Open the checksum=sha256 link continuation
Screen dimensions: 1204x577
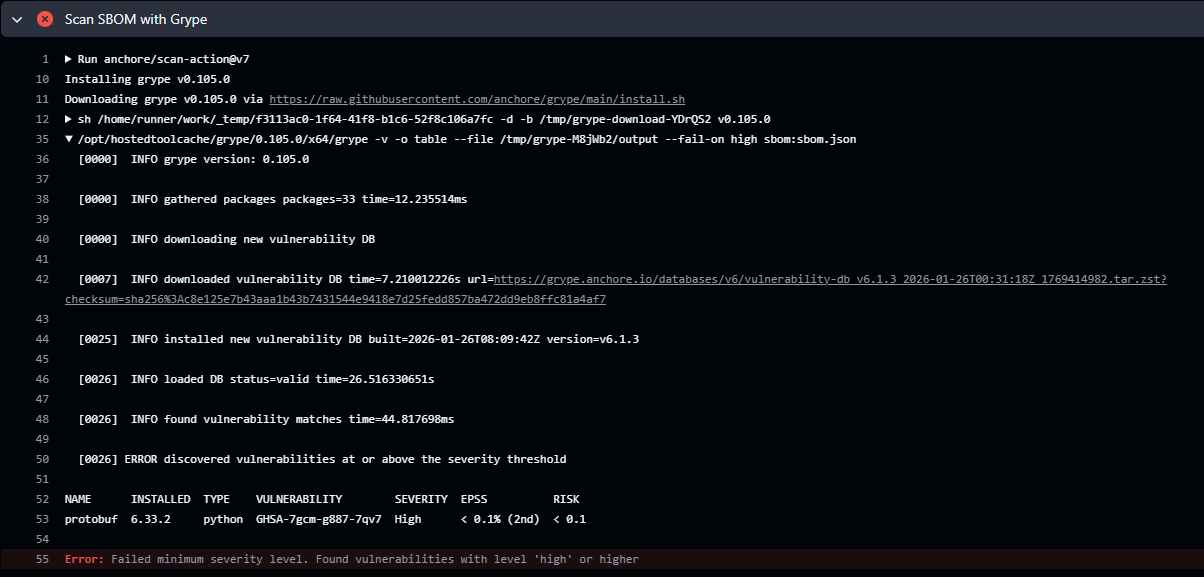(x=335, y=299)
